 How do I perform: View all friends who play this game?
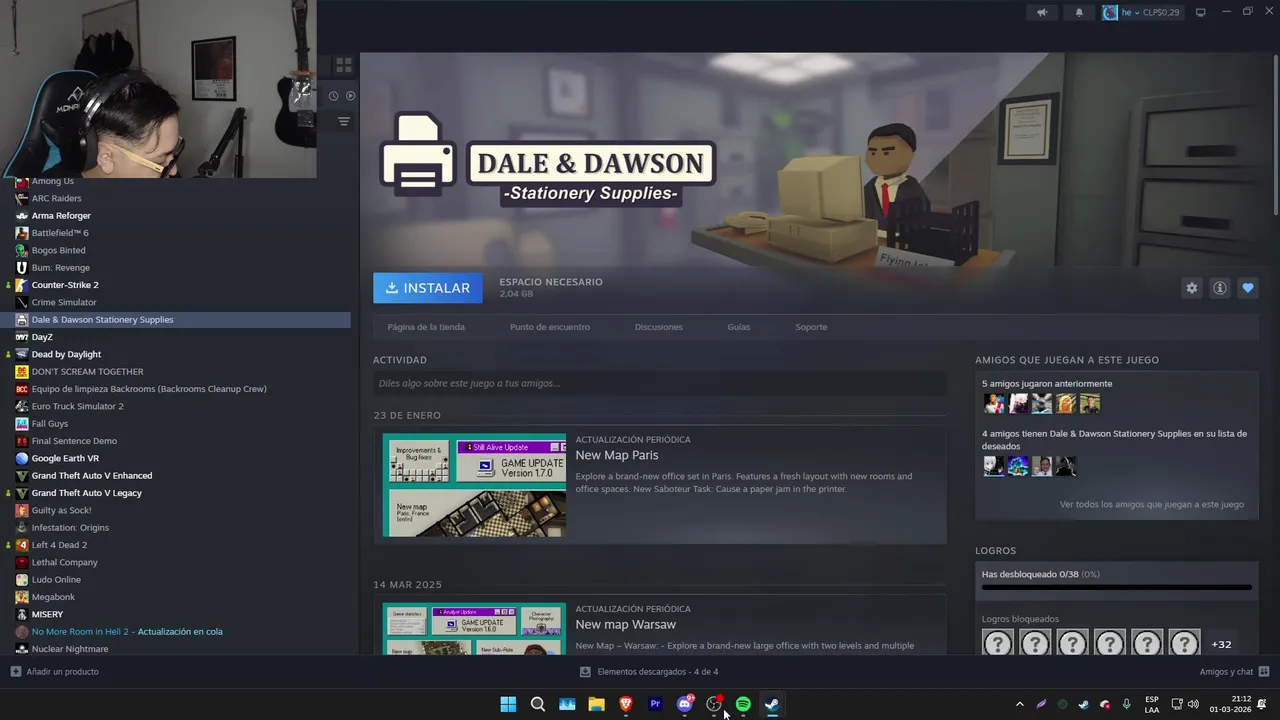coord(1152,504)
